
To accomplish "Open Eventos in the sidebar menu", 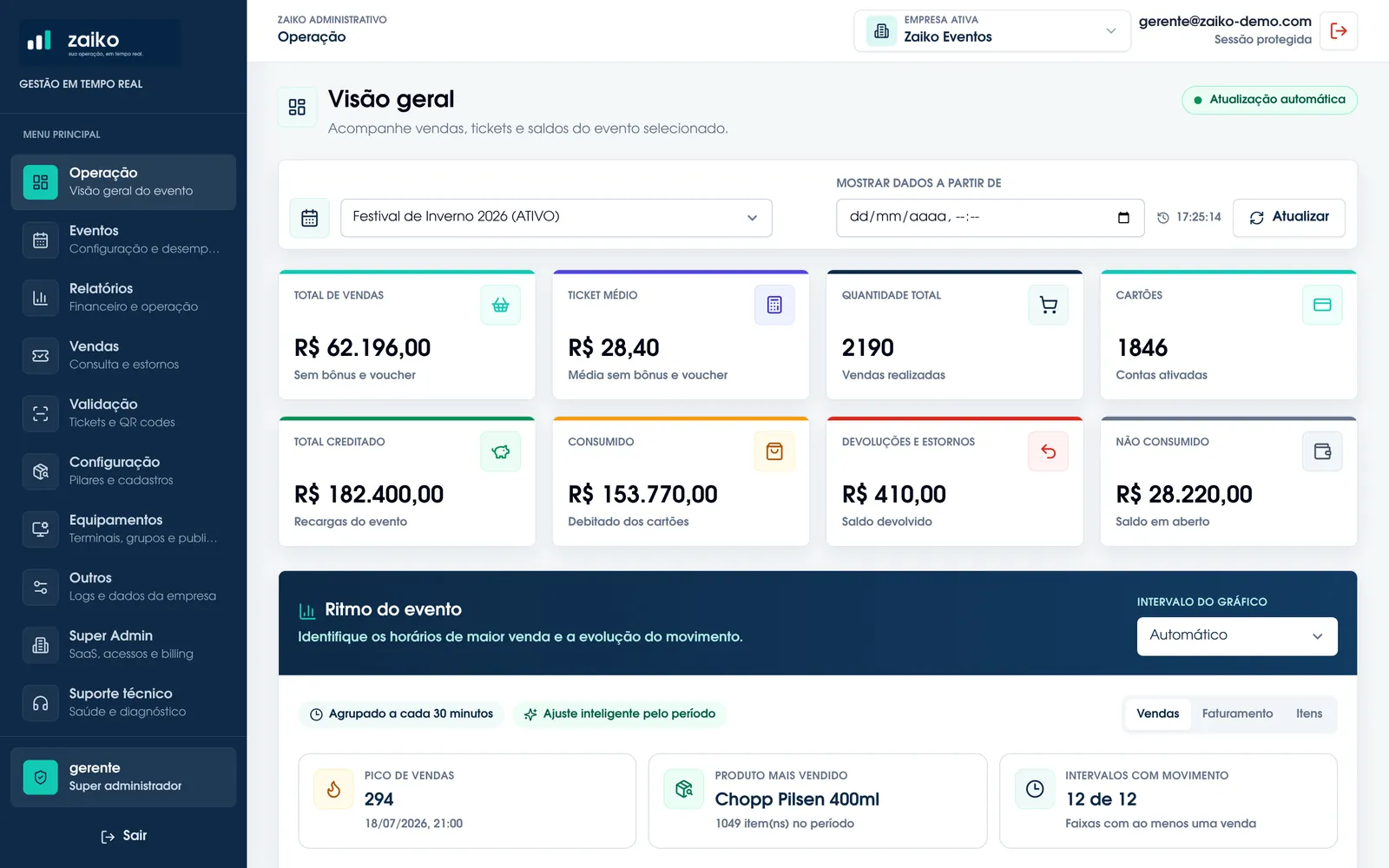I will click(123, 240).
